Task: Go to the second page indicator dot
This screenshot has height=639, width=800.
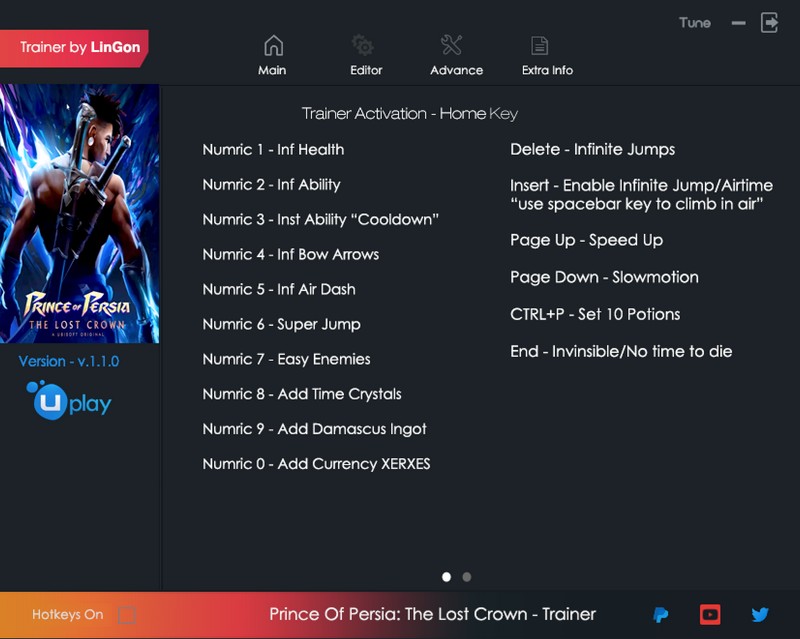Action: (x=466, y=577)
